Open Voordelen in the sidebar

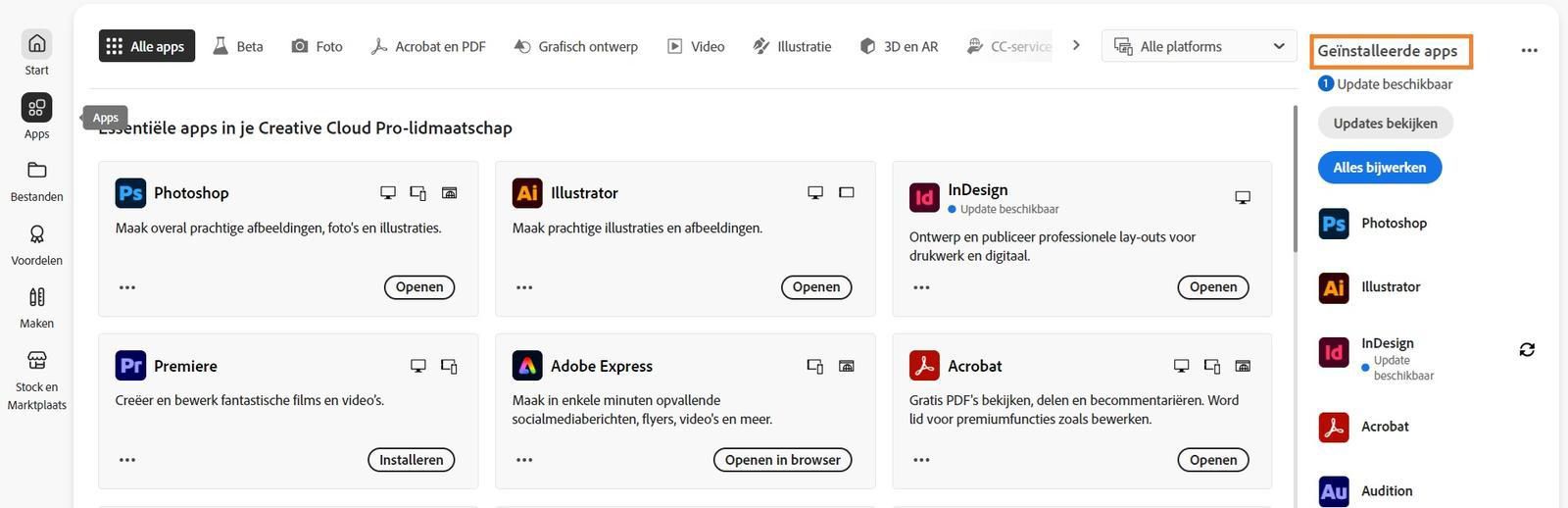pos(36,244)
